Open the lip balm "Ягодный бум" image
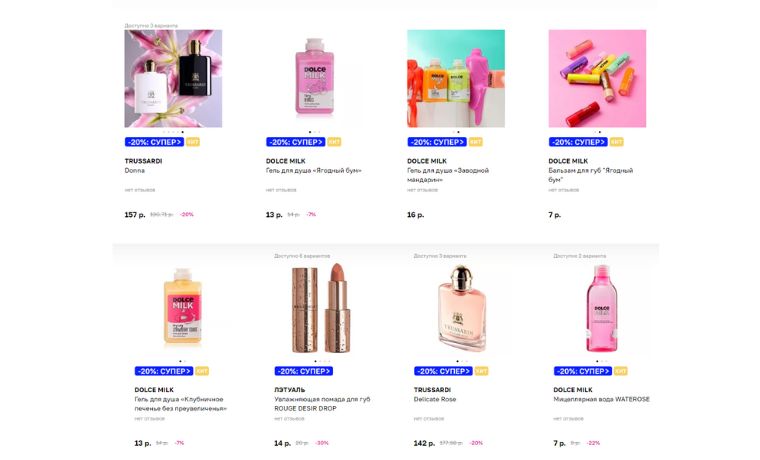760x460 pixels. pyautogui.click(x=597, y=79)
